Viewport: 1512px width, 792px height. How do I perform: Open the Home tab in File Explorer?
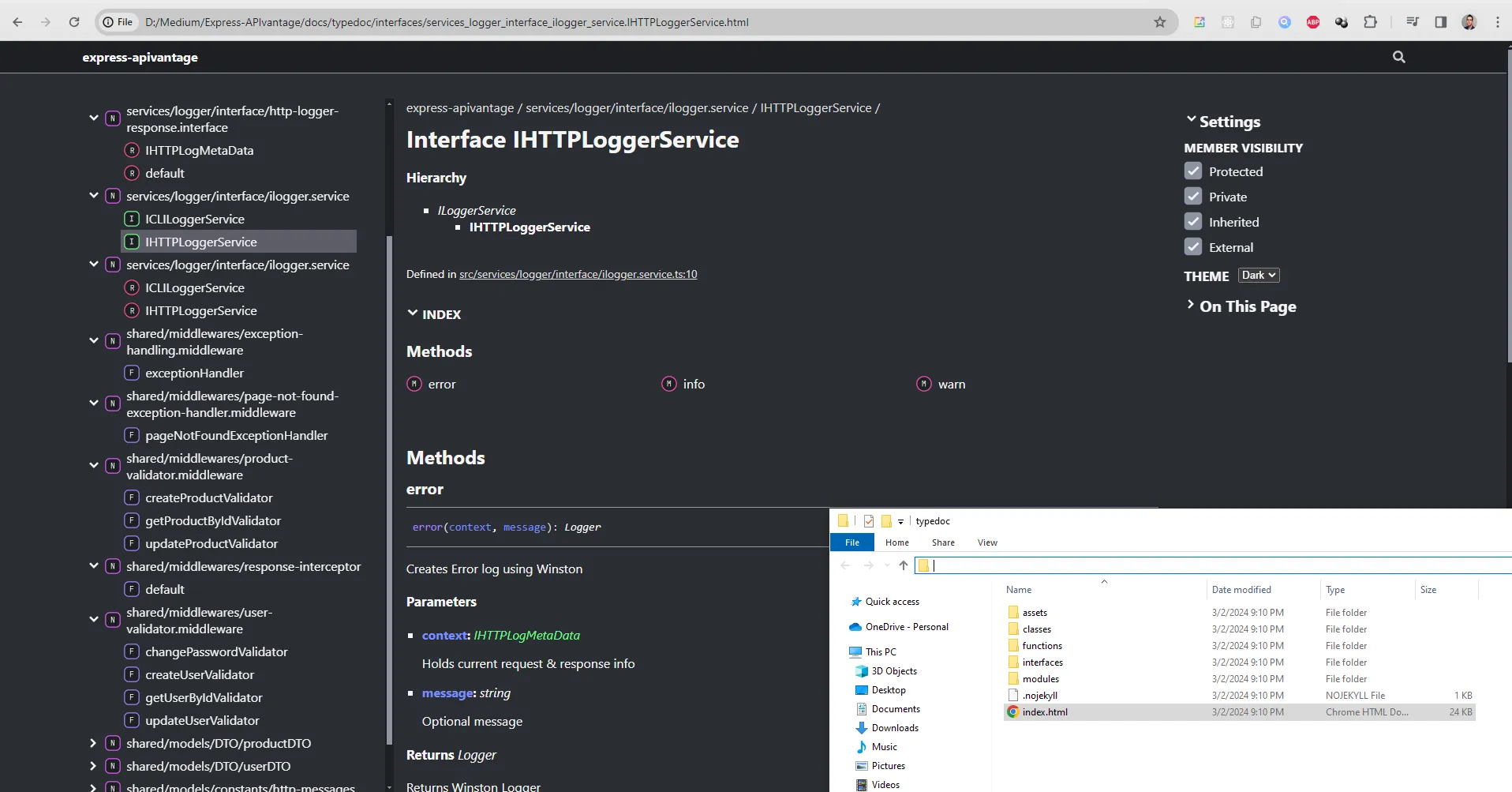coord(896,542)
